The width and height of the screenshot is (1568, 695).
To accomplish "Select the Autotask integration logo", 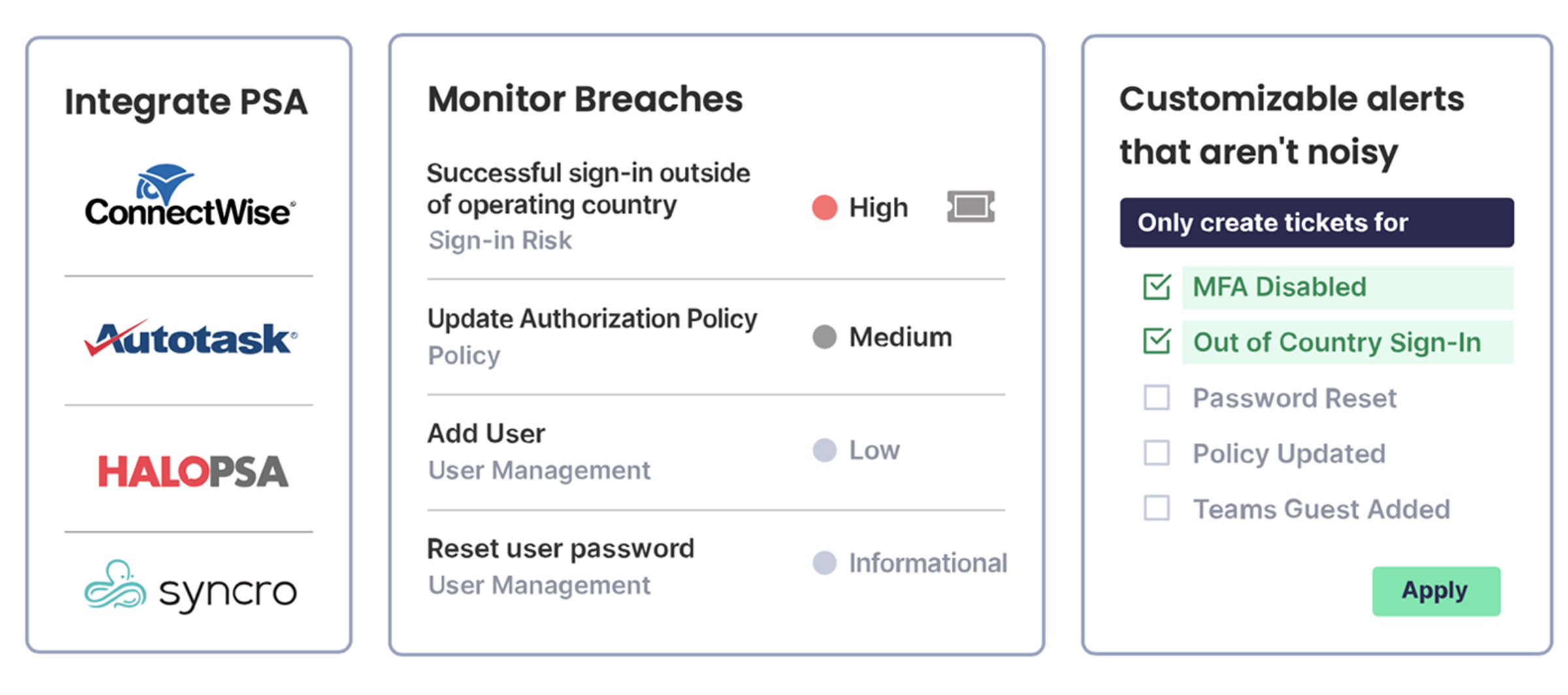I will point(190,338).
